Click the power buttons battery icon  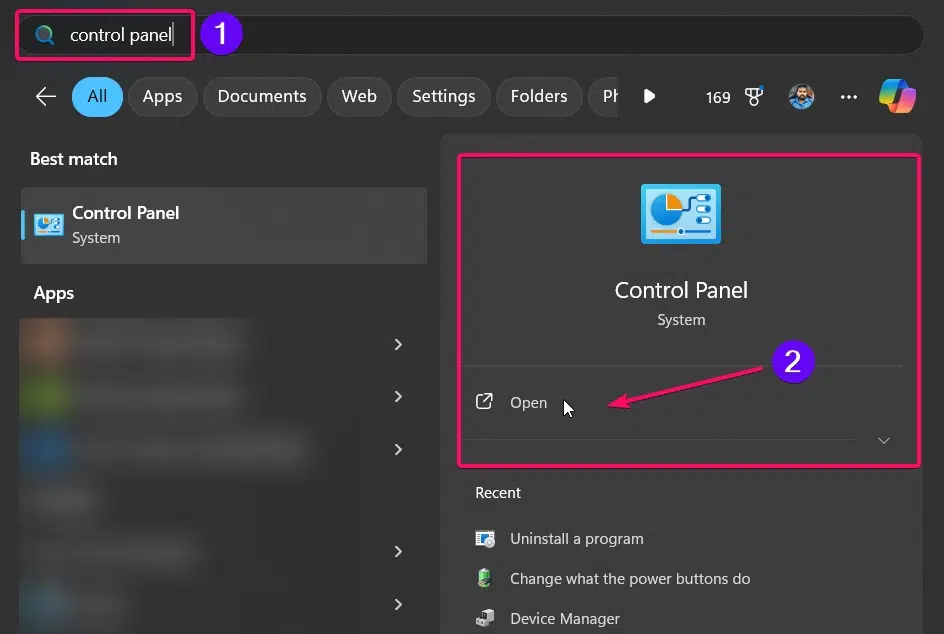pyautogui.click(x=484, y=578)
